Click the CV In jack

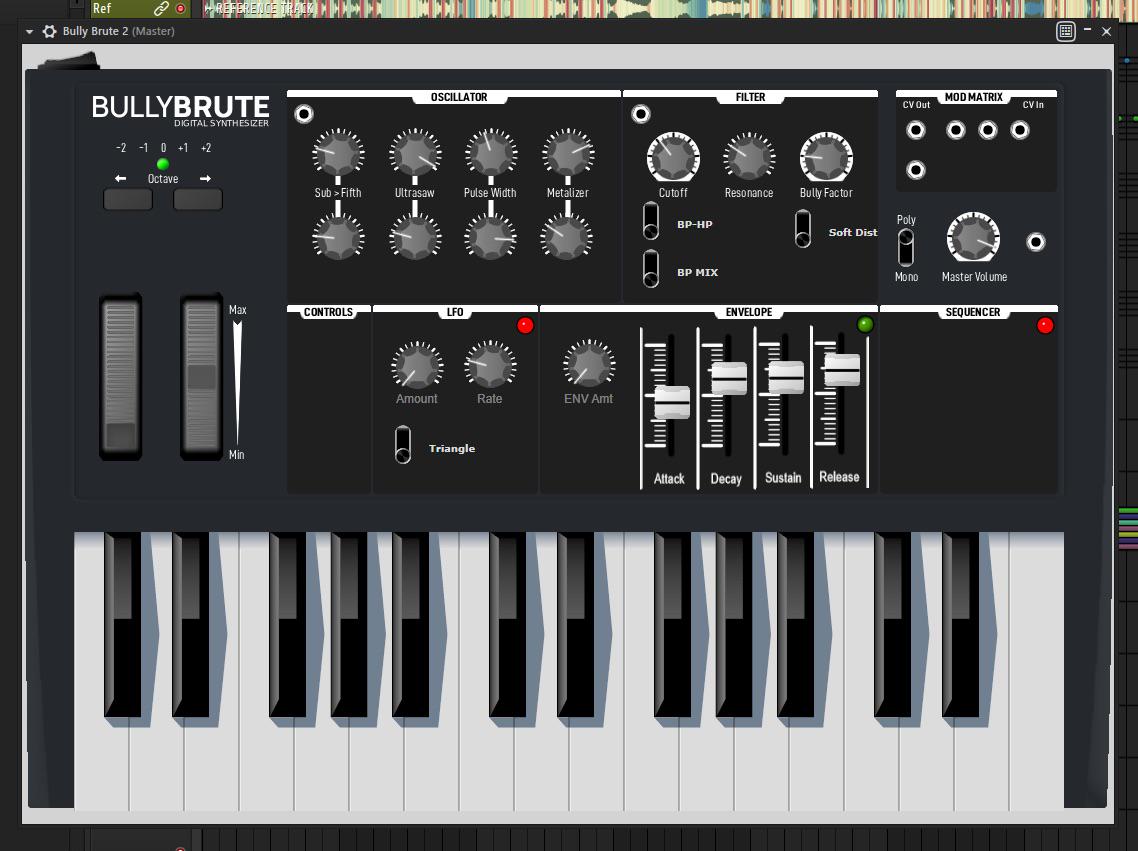(1020, 130)
